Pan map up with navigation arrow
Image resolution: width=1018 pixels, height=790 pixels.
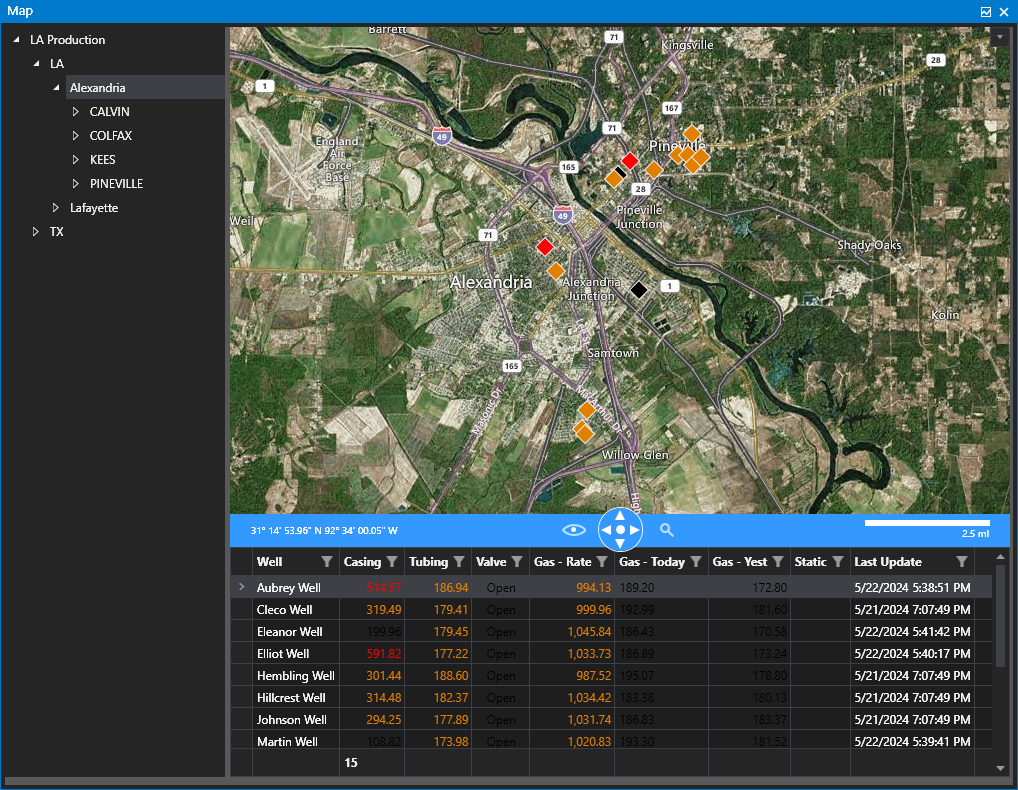click(620, 515)
